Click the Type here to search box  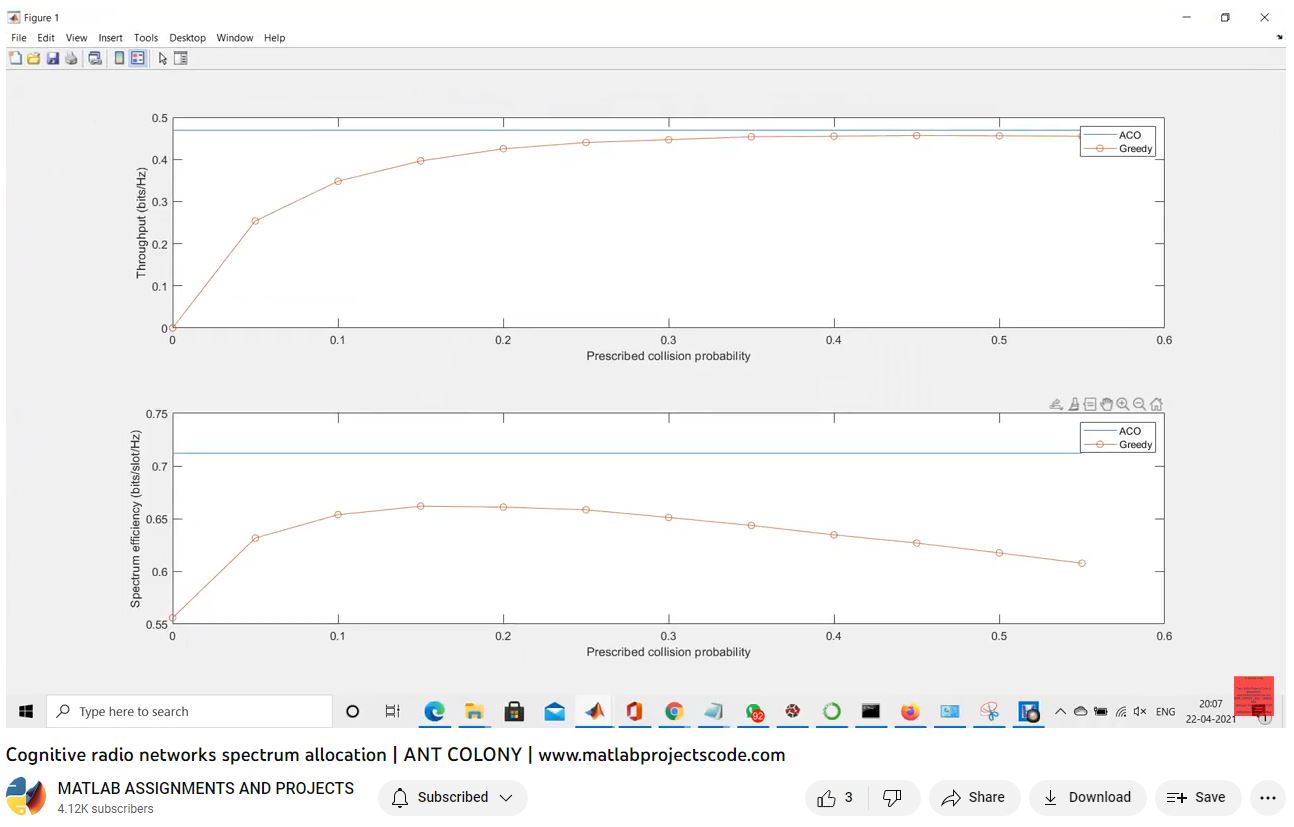tap(190, 712)
